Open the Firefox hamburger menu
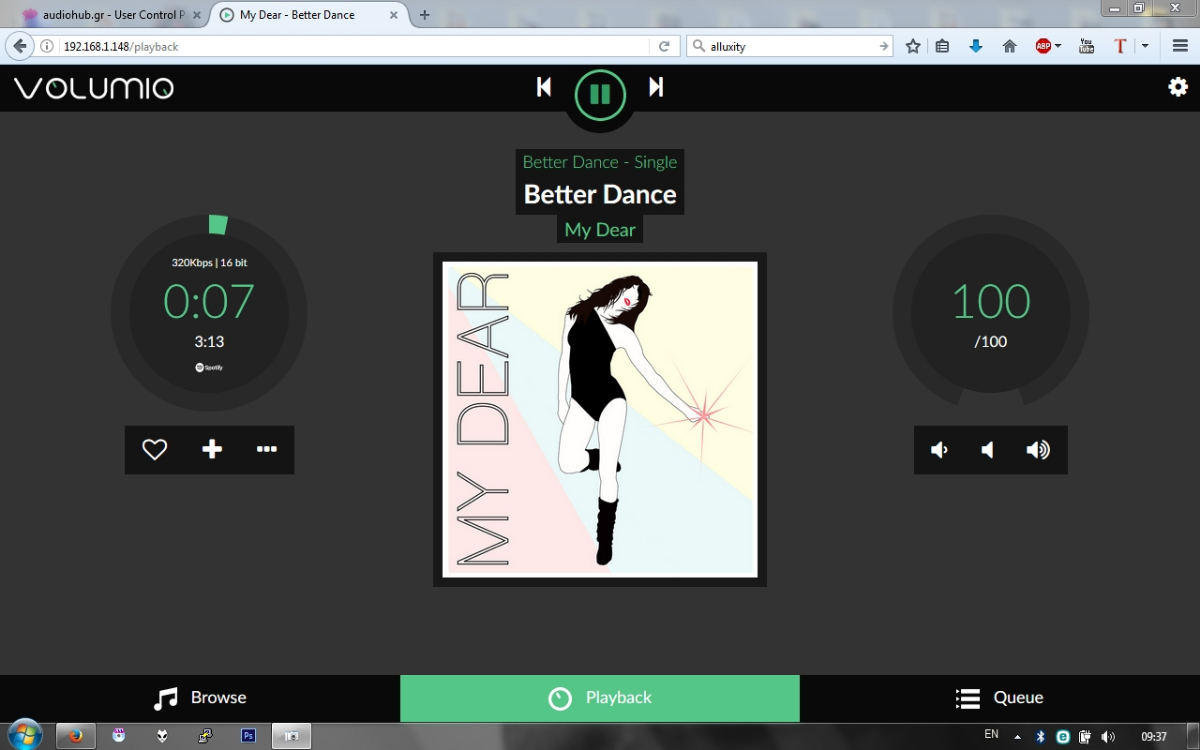This screenshot has height=750, width=1200. [x=1178, y=45]
